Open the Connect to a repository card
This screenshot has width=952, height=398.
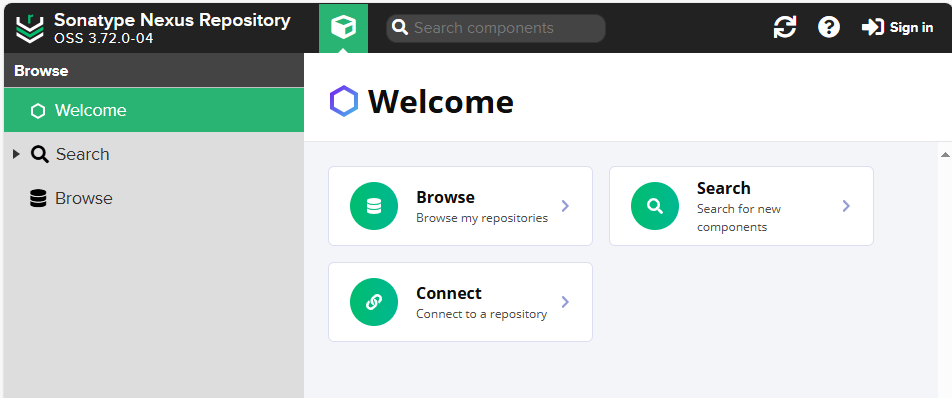click(460, 302)
